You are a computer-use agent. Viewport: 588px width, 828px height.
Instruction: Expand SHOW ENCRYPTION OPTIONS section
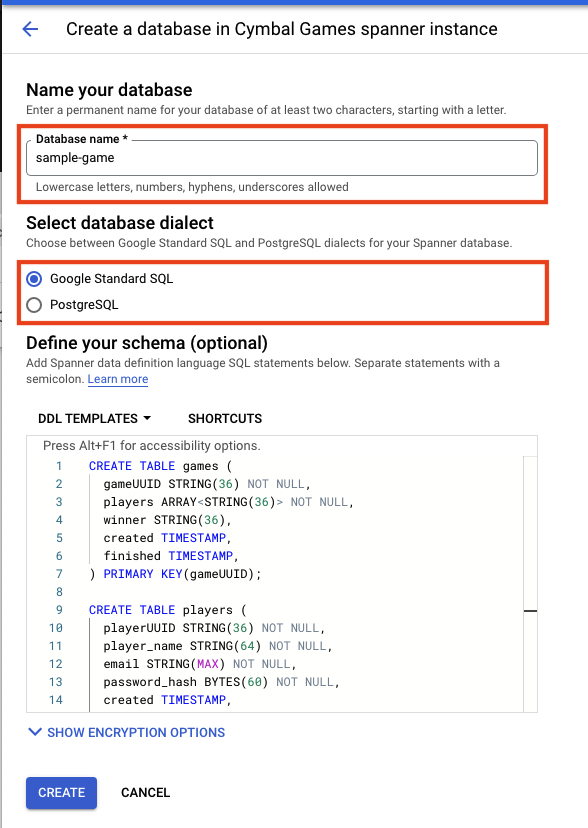pos(126,732)
